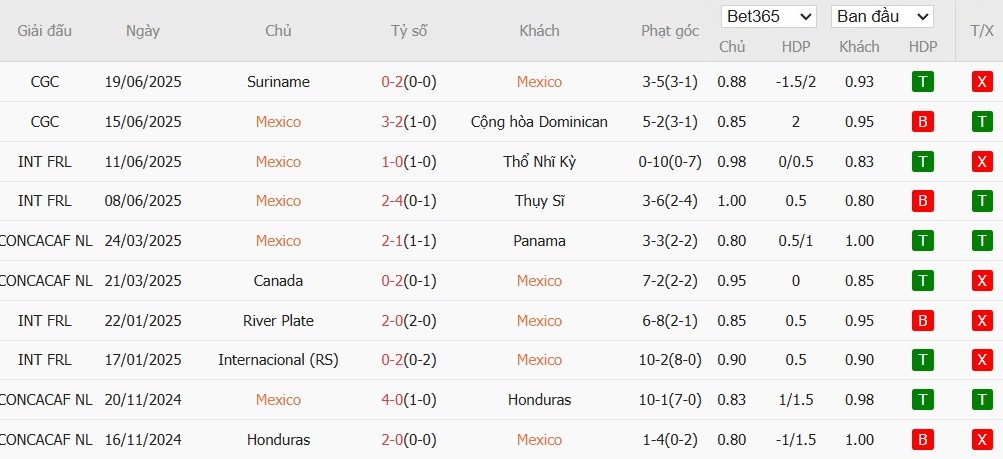Click green T badge in T/X column for Honduras 20/11/2024
The height and width of the screenshot is (459, 1003).
[982, 400]
